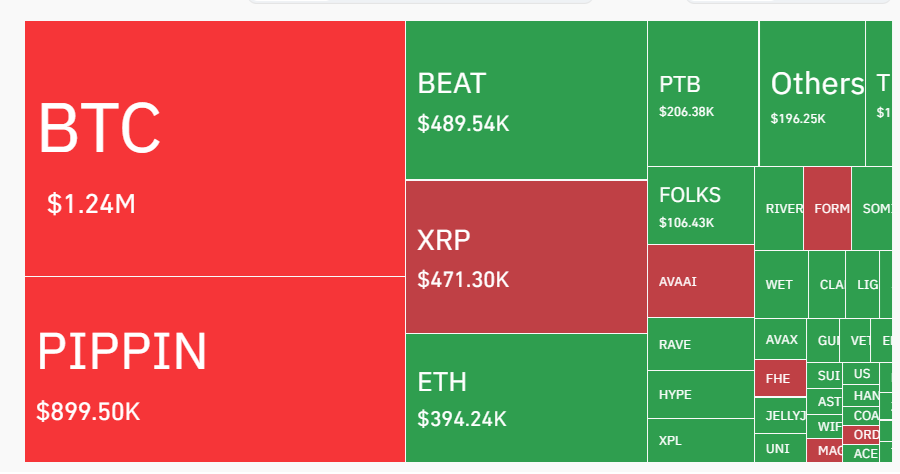Select the PIPPIN $899.50K tile
Image resolution: width=900 pixels, height=474 pixels.
[215, 368]
